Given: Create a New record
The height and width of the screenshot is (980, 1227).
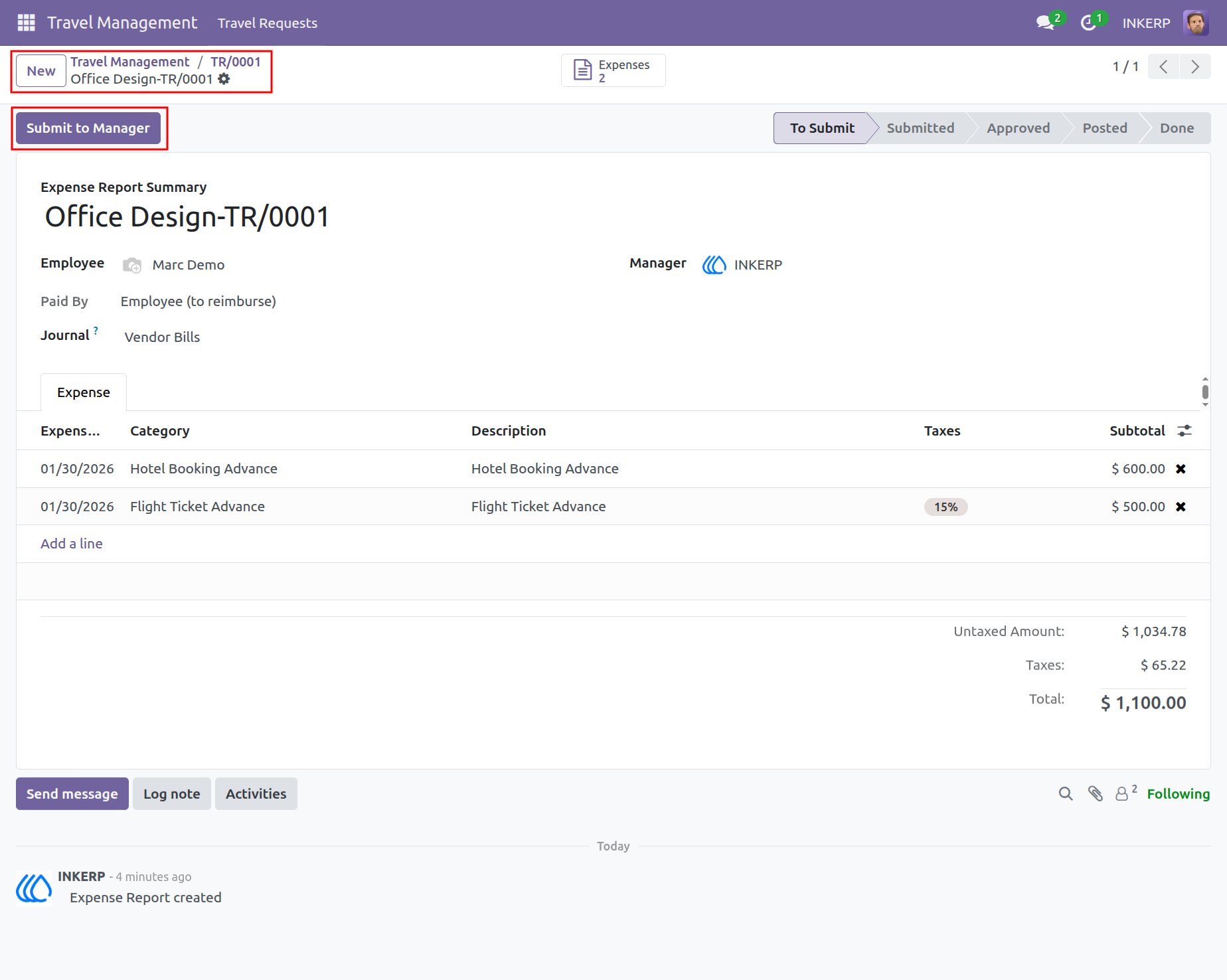Looking at the screenshot, I should pyautogui.click(x=41, y=71).
